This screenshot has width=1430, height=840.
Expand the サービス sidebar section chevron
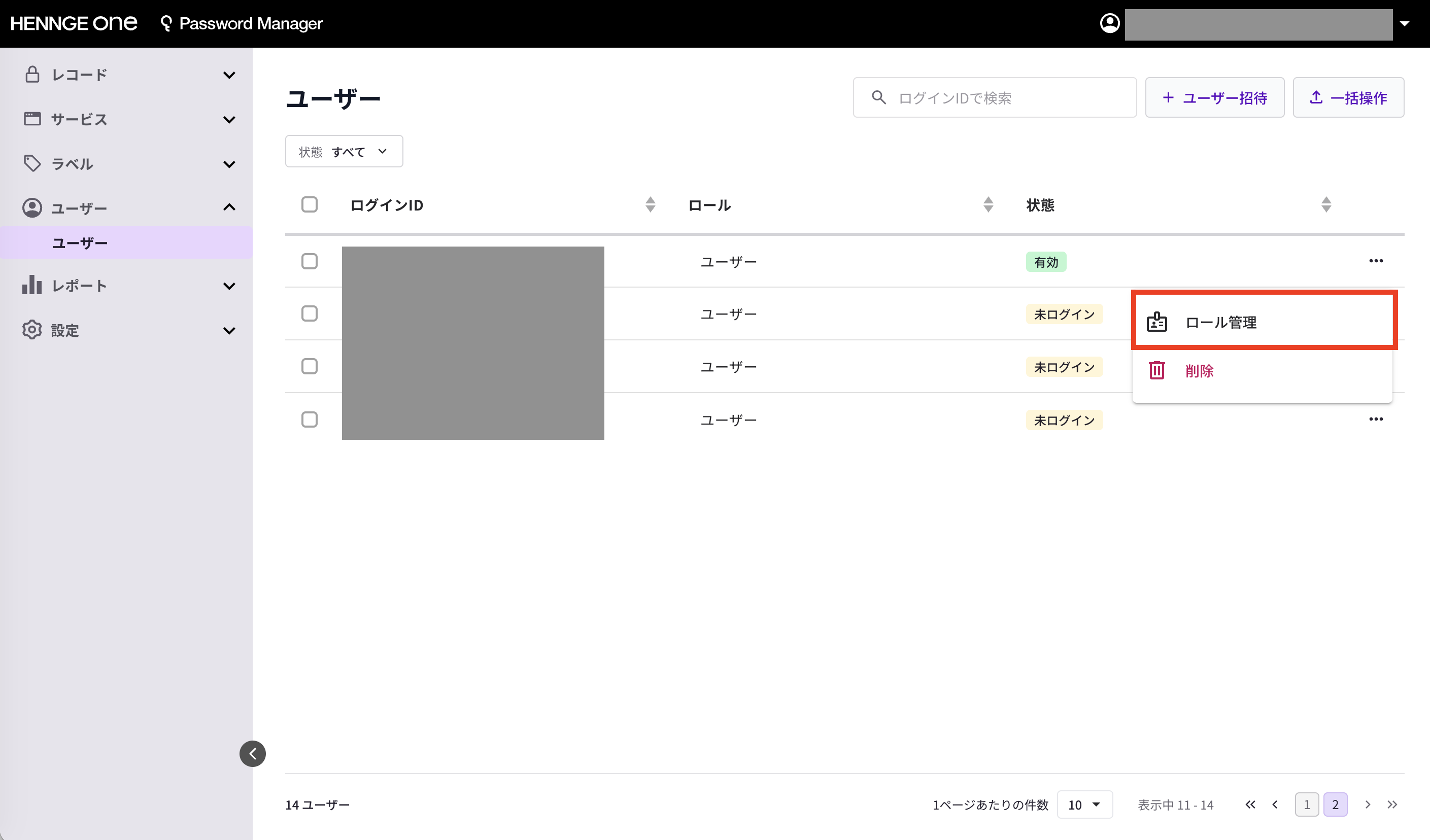click(229, 119)
